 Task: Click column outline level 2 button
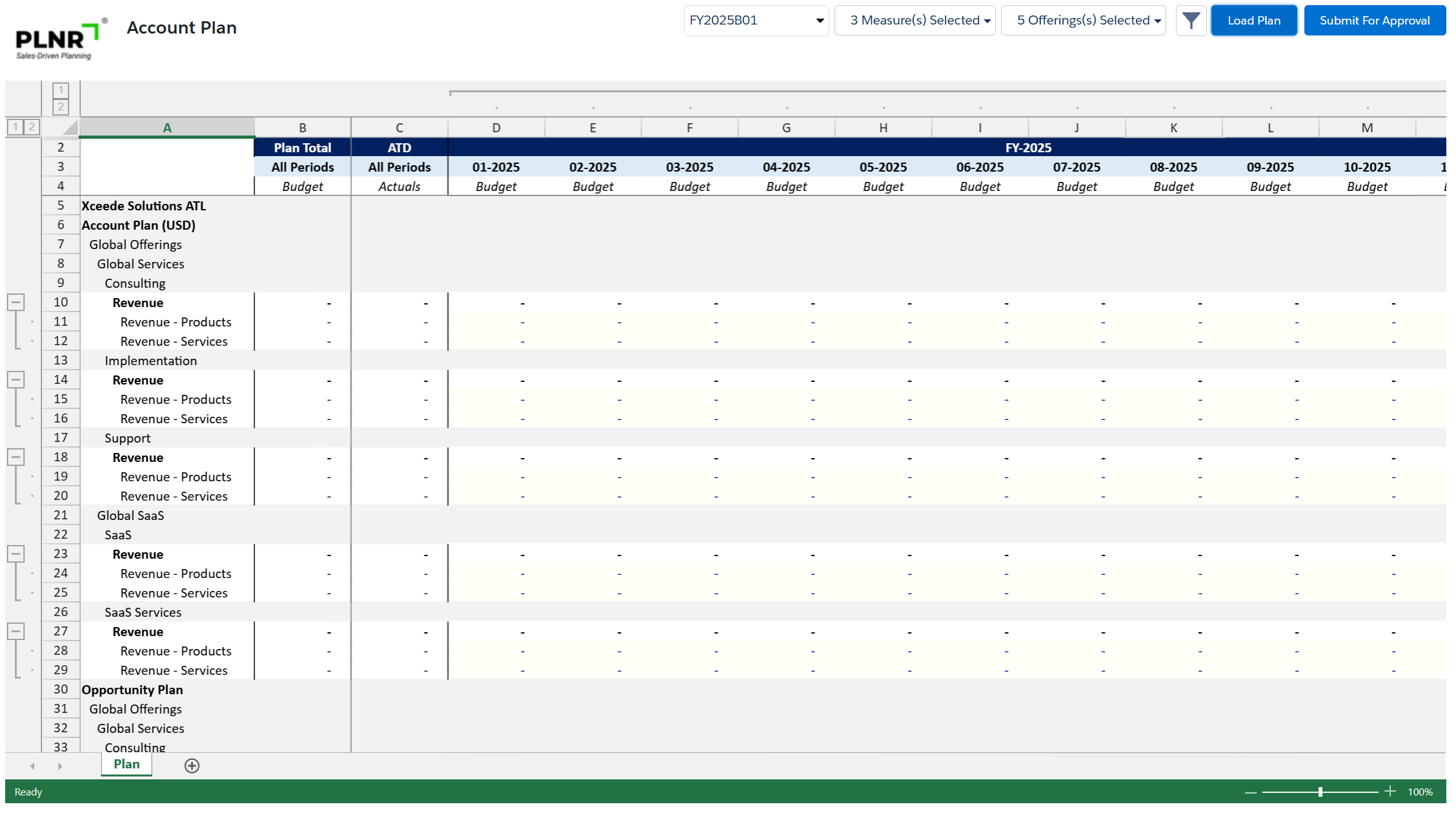click(61, 106)
